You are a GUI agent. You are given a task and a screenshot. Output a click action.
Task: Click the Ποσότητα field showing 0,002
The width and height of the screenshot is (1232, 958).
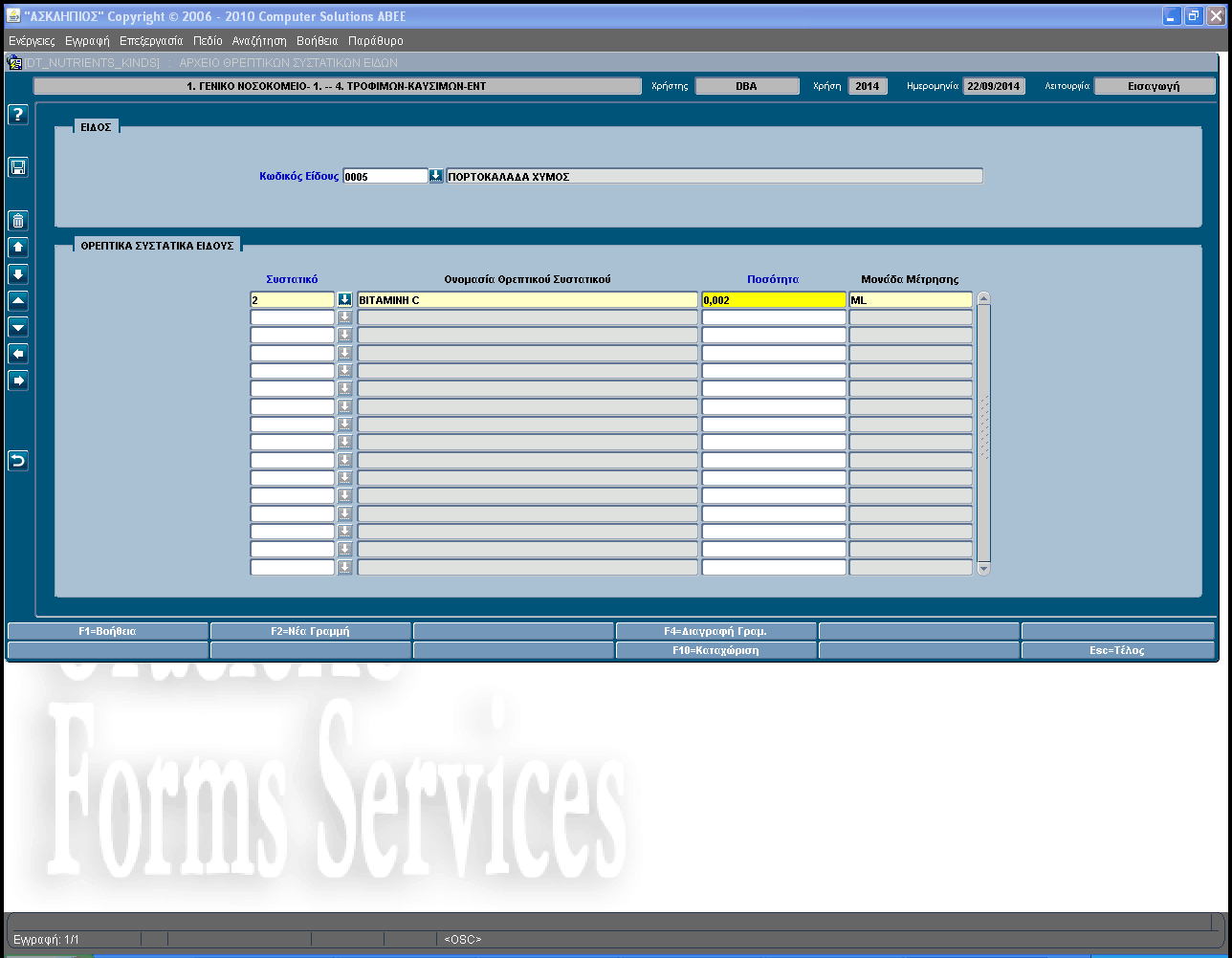[774, 299]
